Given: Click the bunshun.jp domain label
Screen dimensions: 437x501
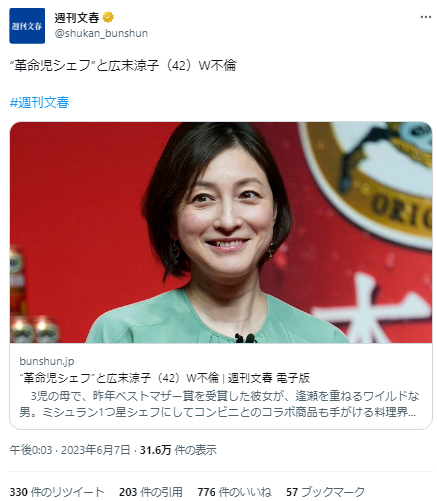Looking at the screenshot, I should 47,361.
